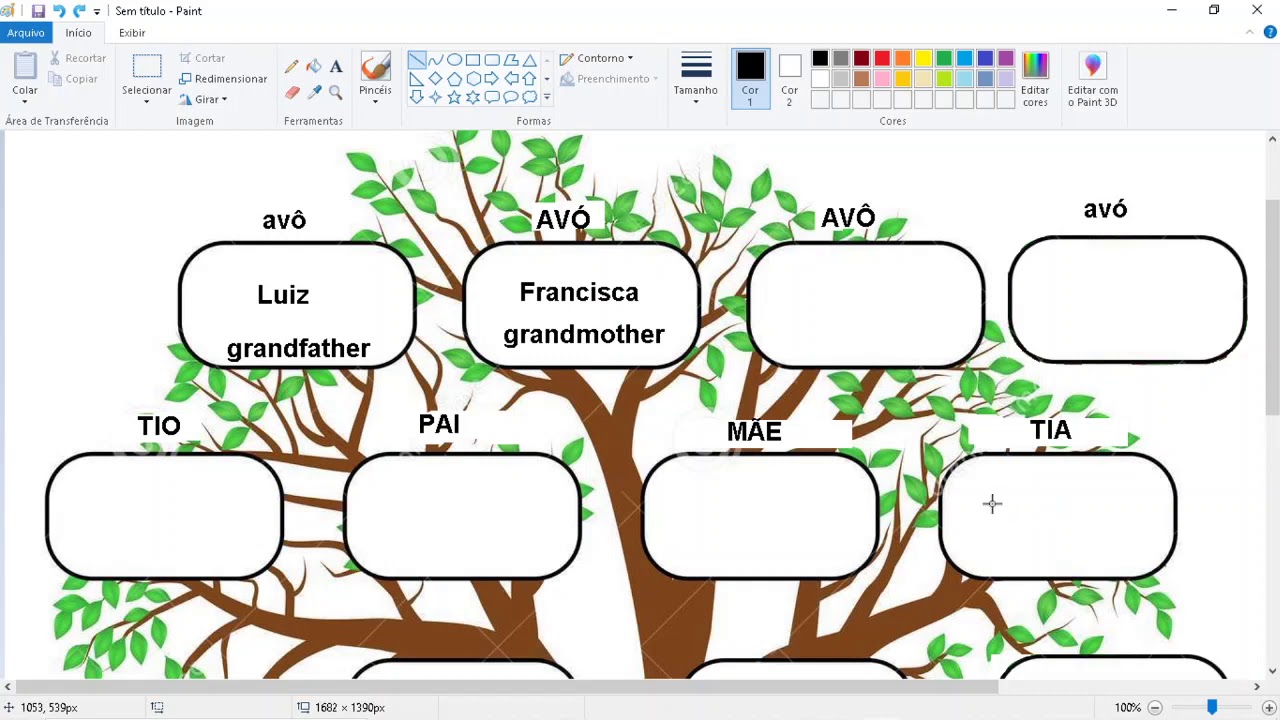Expand the Selecionar dropdown arrow
This screenshot has width=1280, height=720.
(146, 102)
